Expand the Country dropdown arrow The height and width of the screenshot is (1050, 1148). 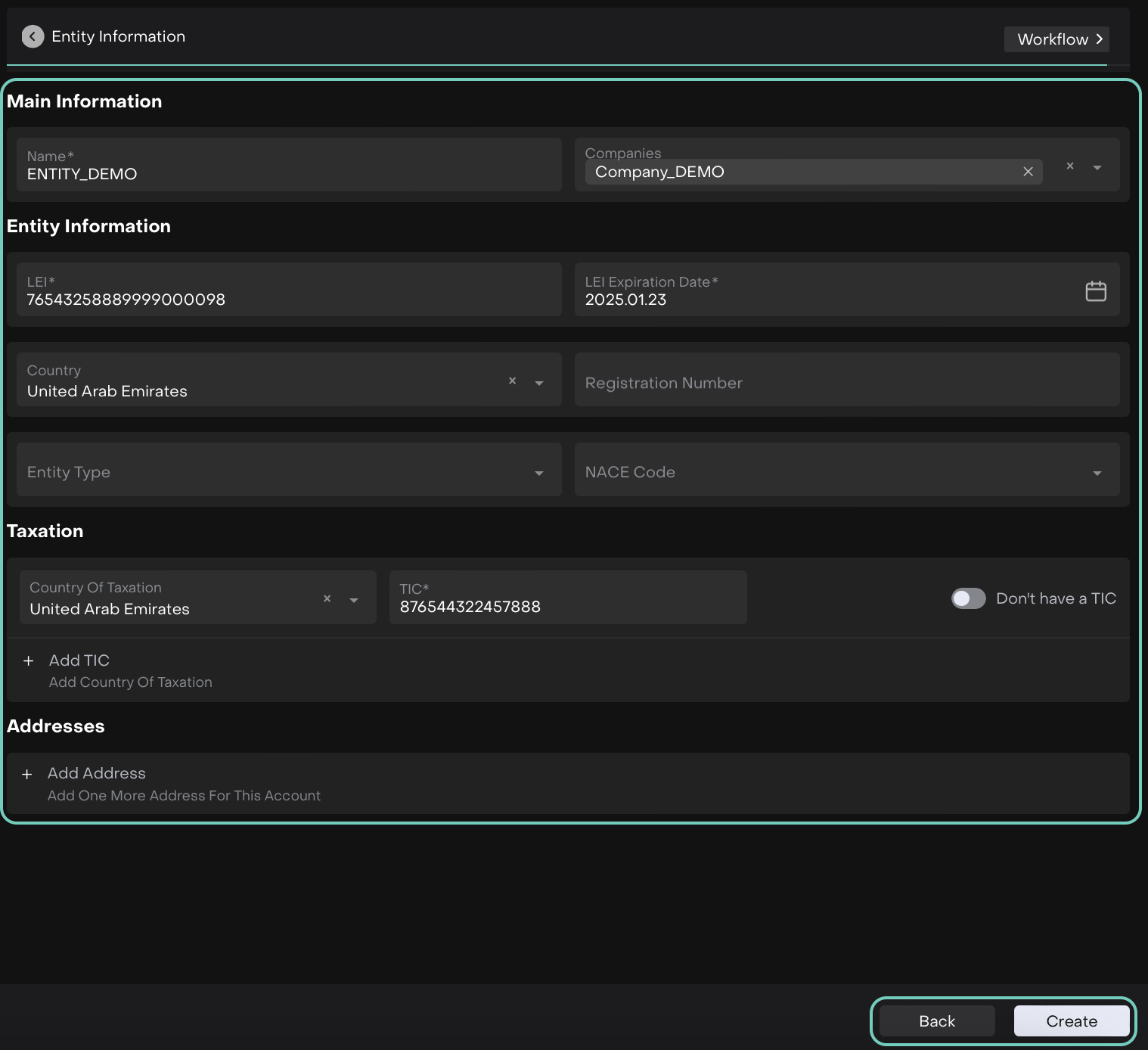pos(539,384)
